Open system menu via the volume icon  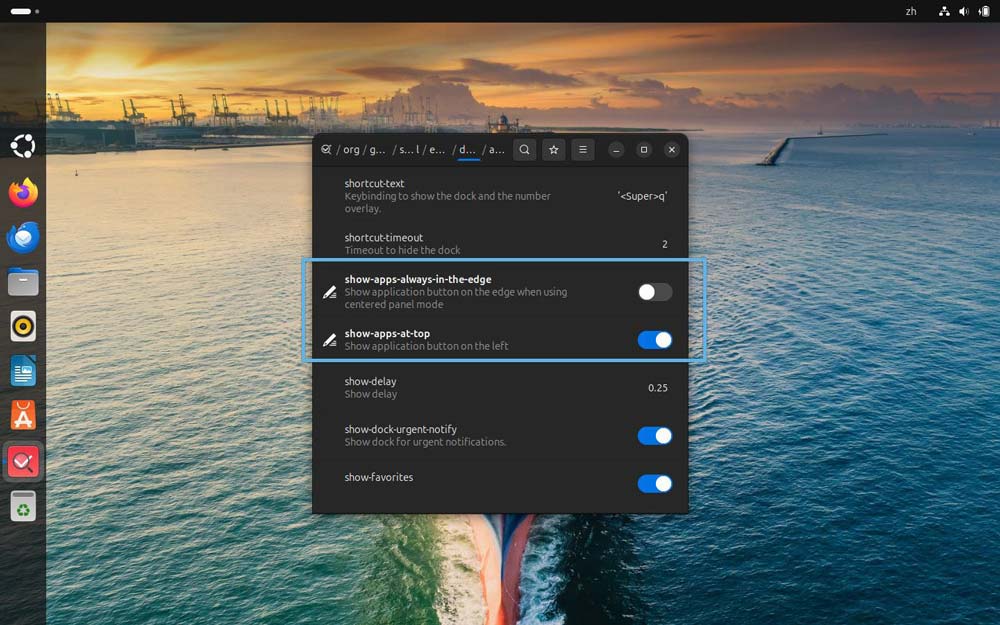(x=964, y=11)
